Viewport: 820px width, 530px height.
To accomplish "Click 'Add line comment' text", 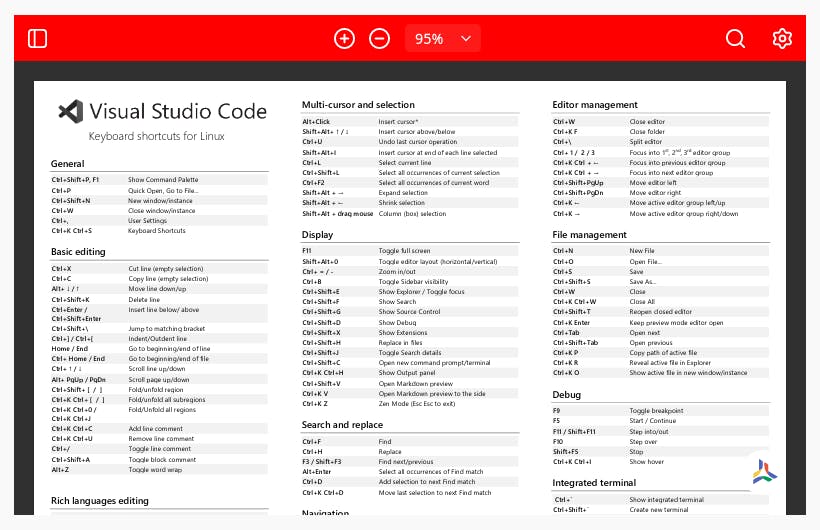I will [156, 428].
